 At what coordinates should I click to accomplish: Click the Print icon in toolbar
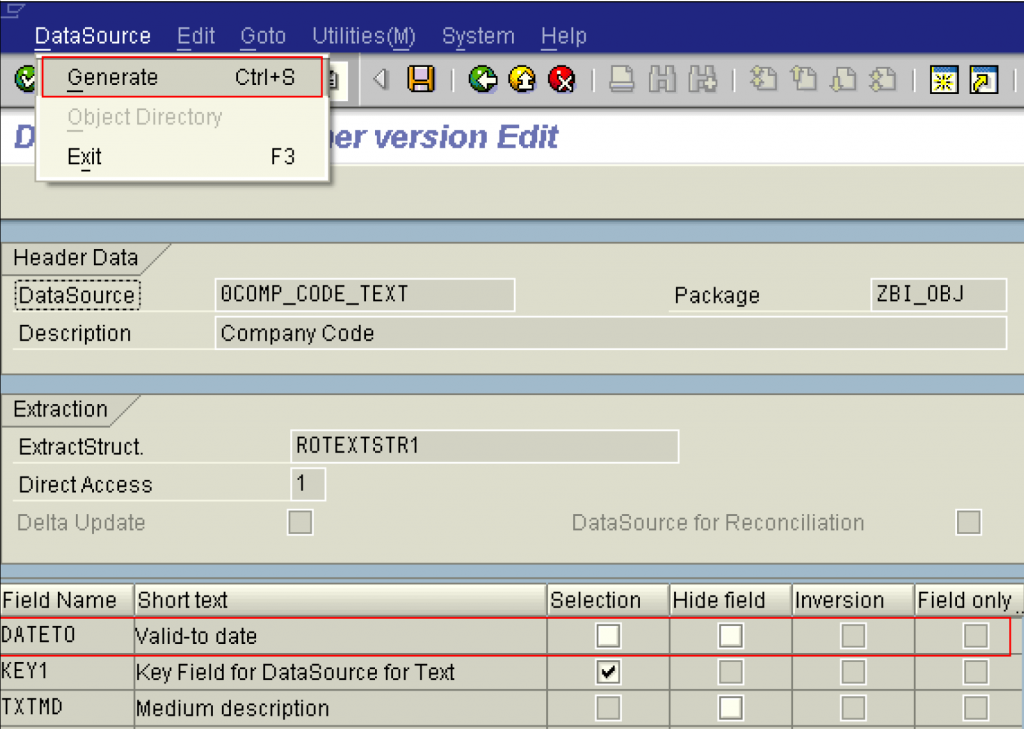coord(621,80)
